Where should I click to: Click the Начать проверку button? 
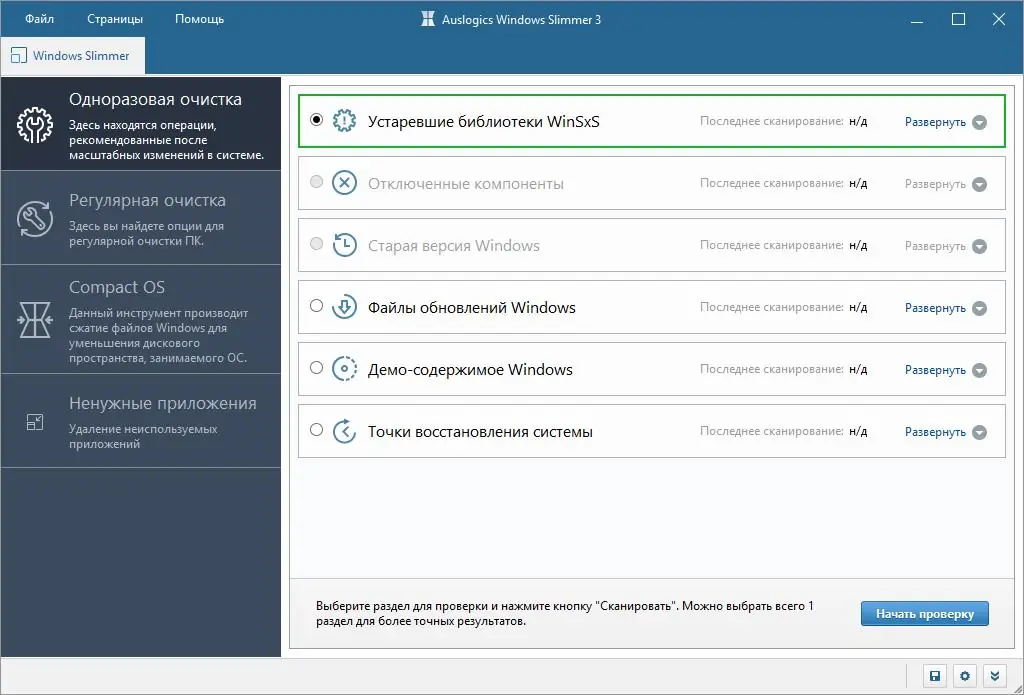coord(924,613)
